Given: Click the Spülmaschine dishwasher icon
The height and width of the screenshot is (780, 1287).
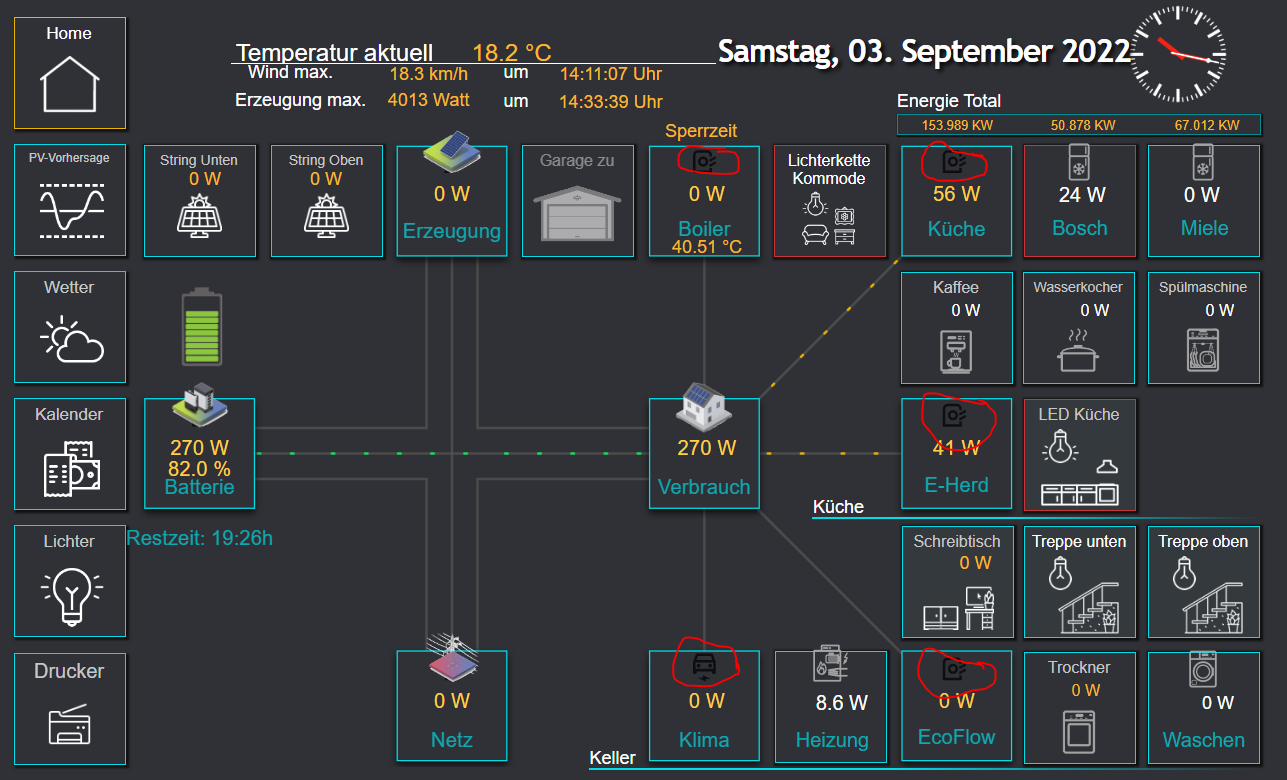Looking at the screenshot, I should (x=1203, y=352).
